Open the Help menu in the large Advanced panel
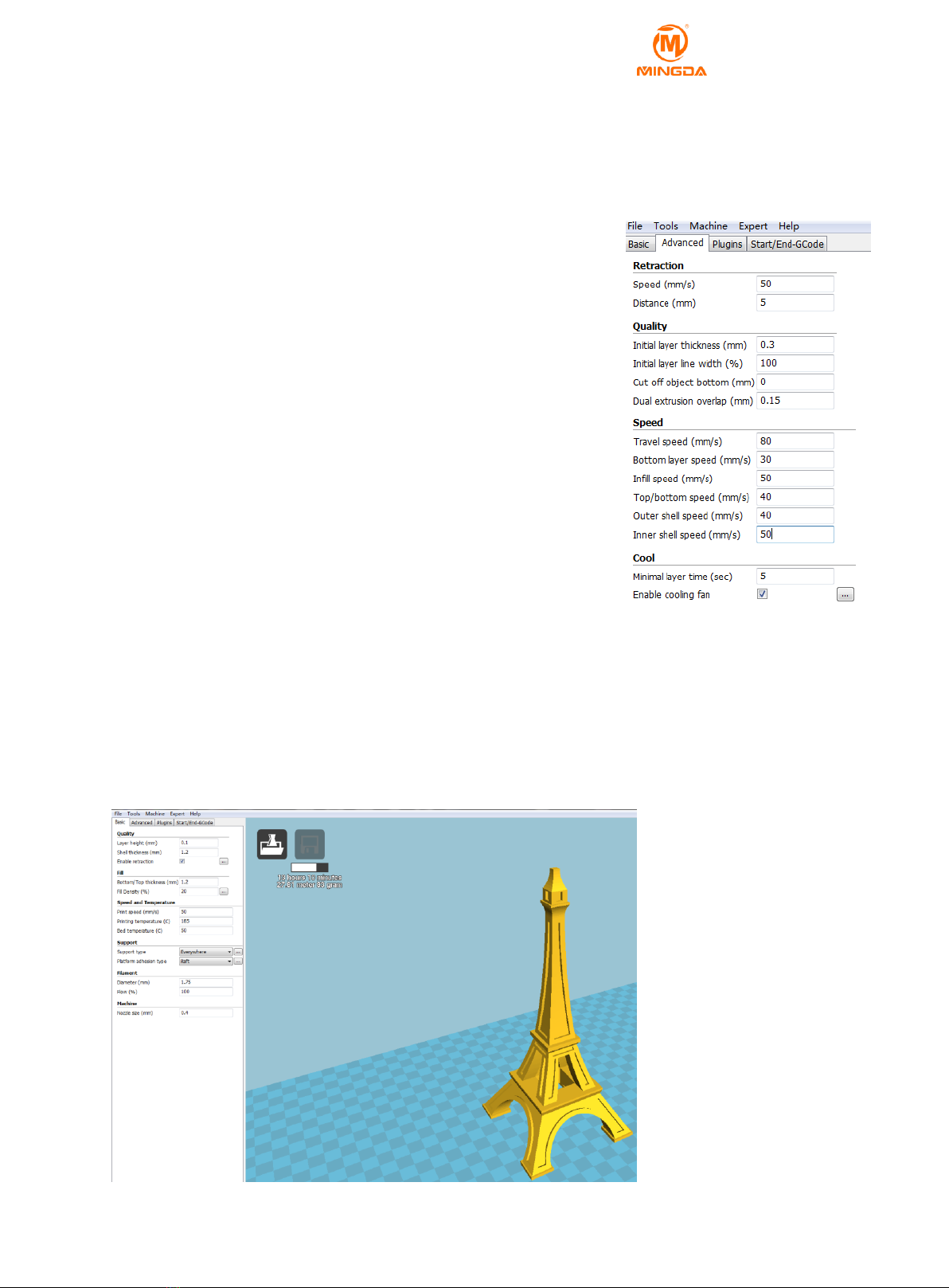 (789, 226)
